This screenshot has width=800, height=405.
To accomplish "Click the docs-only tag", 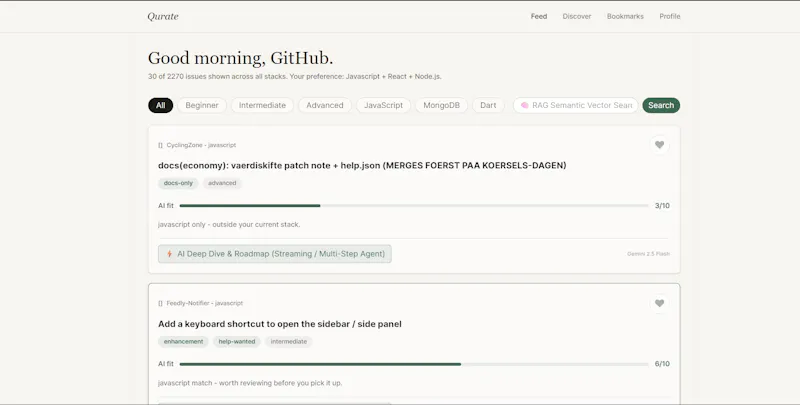I will pyautogui.click(x=178, y=183).
